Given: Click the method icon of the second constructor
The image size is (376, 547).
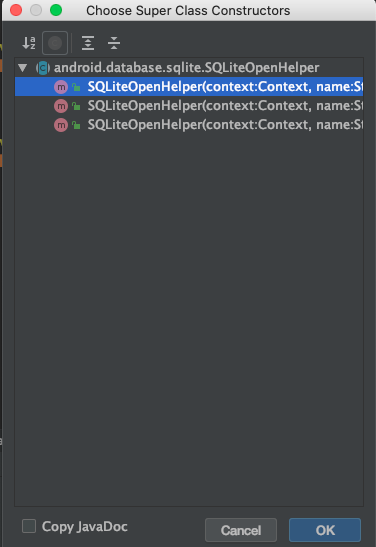Looking at the screenshot, I should pos(61,106).
